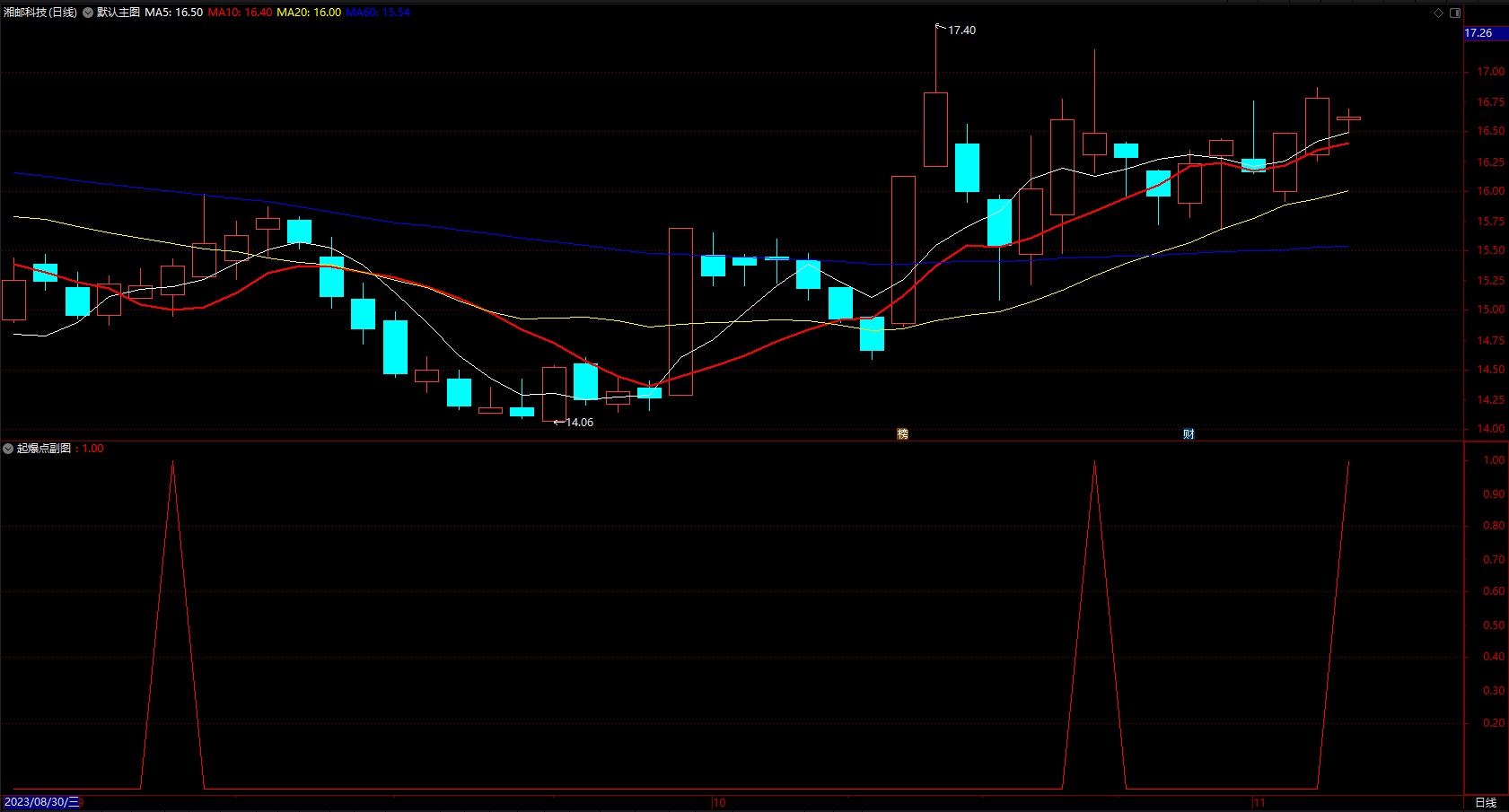Select the MA5: 16.50 label
Viewport: 1509px width, 812px height.
tap(174, 13)
